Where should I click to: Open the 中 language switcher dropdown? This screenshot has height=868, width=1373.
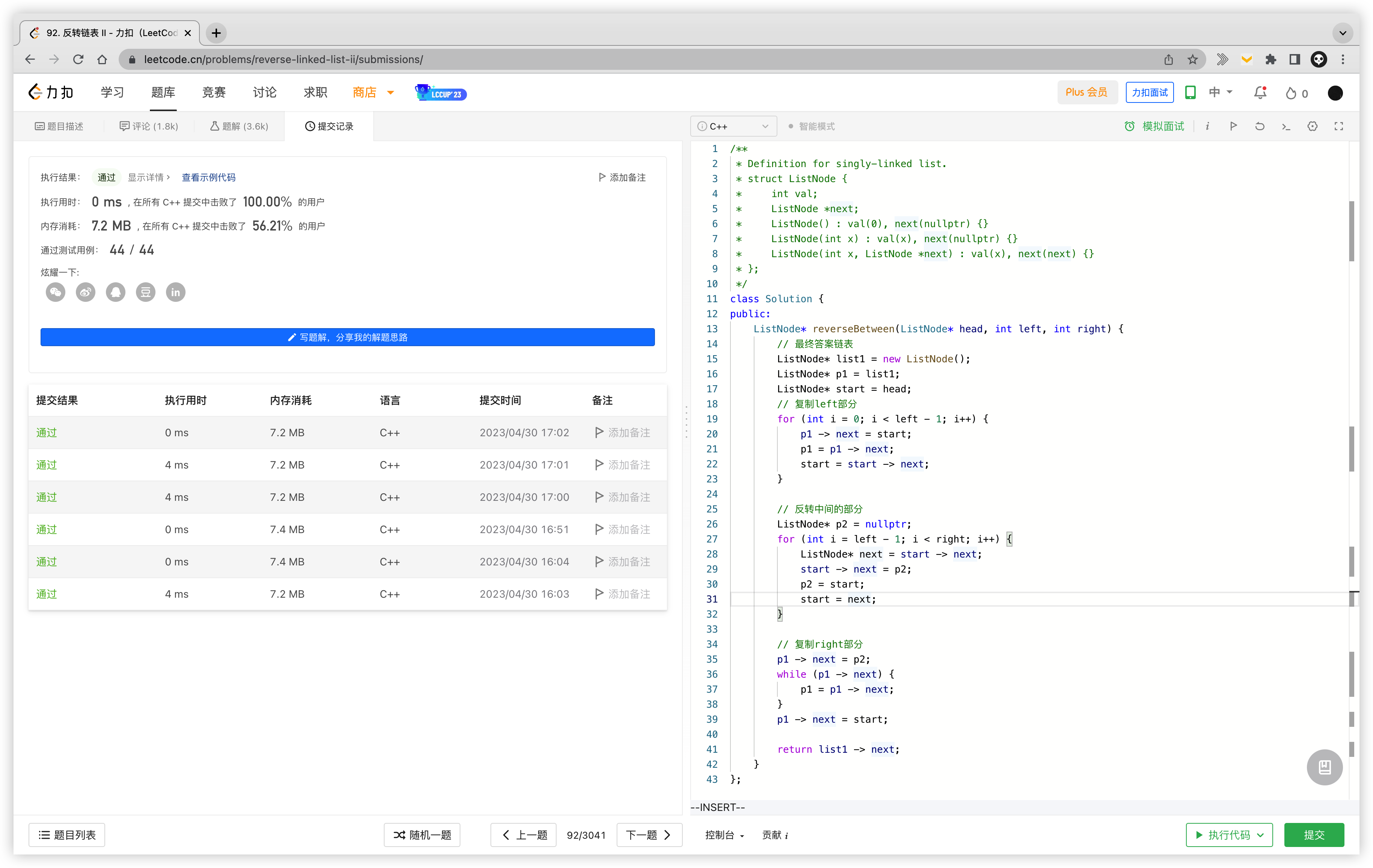click(x=1220, y=92)
